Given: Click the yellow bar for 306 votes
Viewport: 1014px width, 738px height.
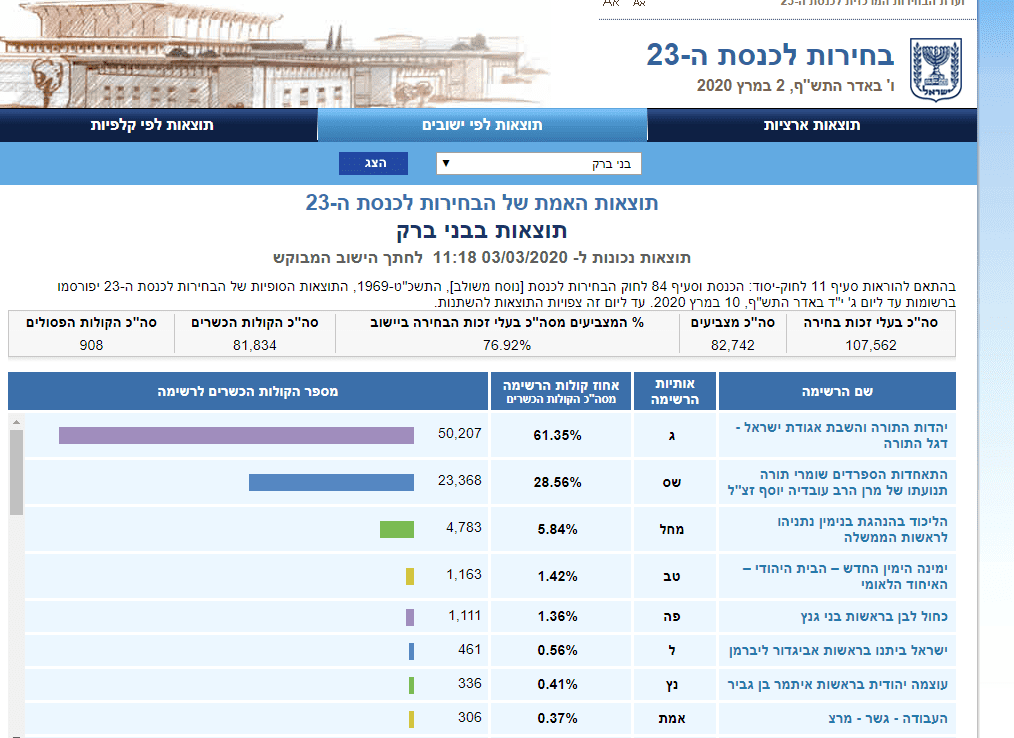Looking at the screenshot, I should pos(411,719).
